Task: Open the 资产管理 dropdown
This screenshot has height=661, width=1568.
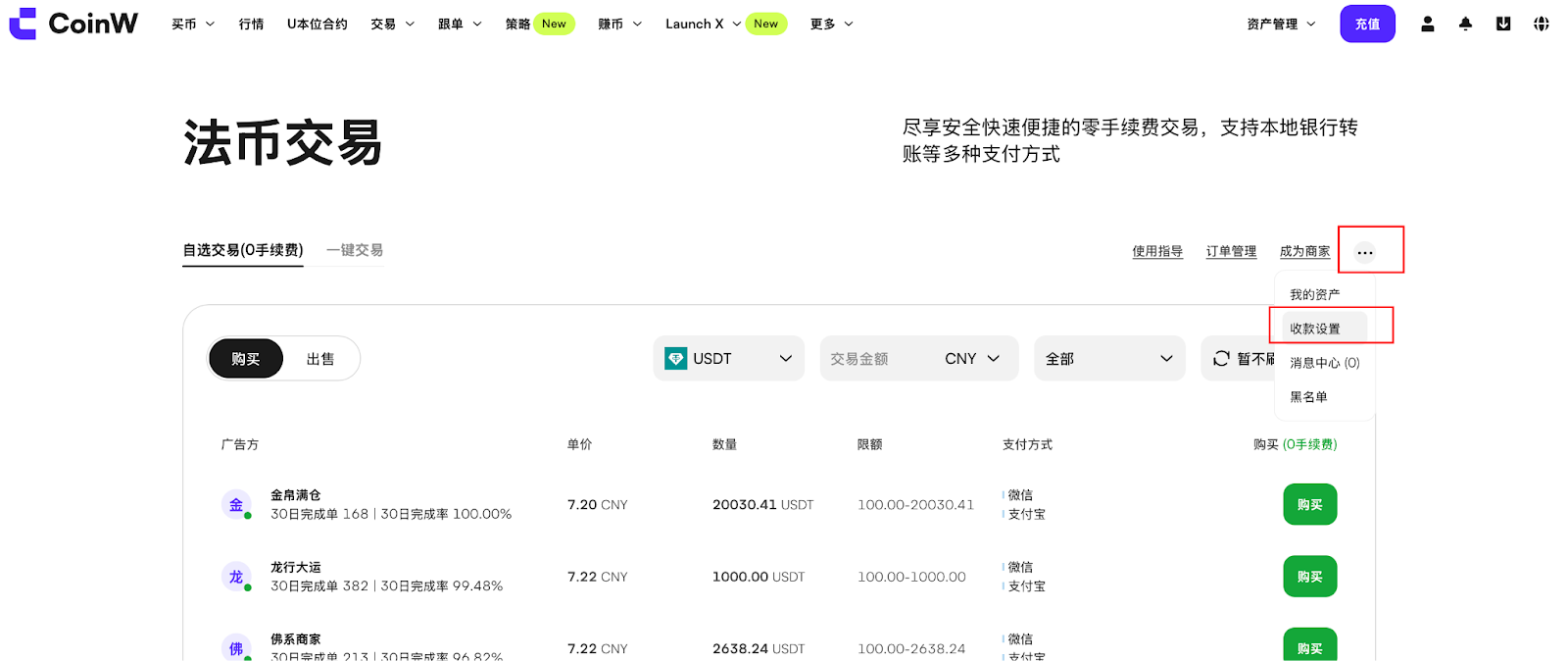Action: point(1282,24)
